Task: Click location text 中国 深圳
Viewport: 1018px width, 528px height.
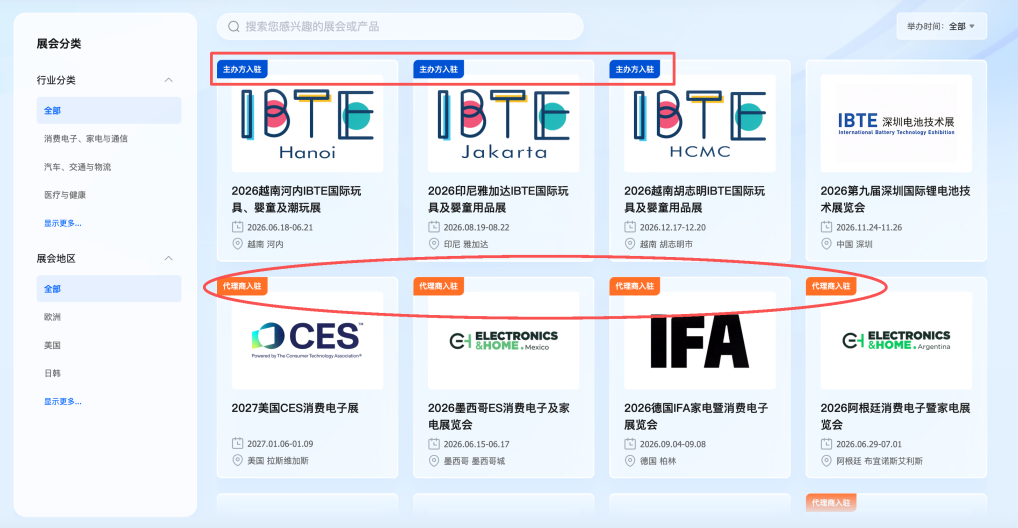Action: click(854, 244)
